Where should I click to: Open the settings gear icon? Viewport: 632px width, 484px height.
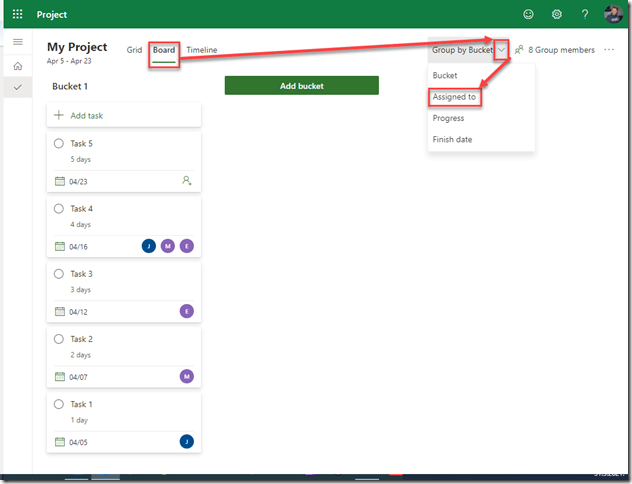557,15
